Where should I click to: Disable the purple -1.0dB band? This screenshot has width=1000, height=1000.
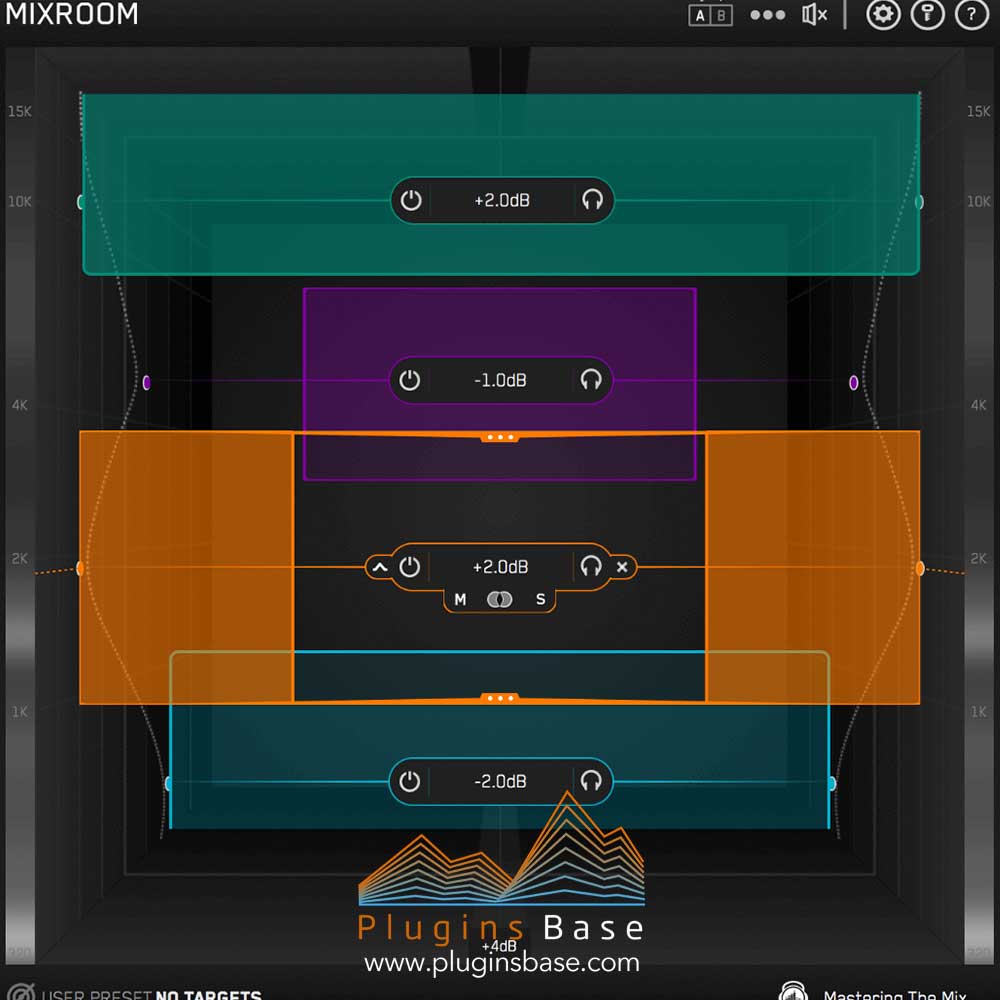410,381
